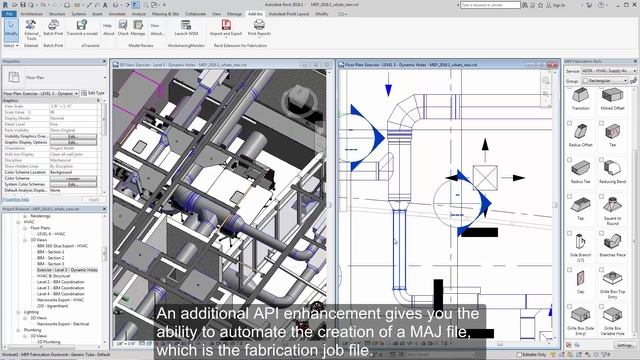This screenshot has height=360, width=640.
Task: Tick the Radius Offset part checkbox
Action: tap(569, 123)
